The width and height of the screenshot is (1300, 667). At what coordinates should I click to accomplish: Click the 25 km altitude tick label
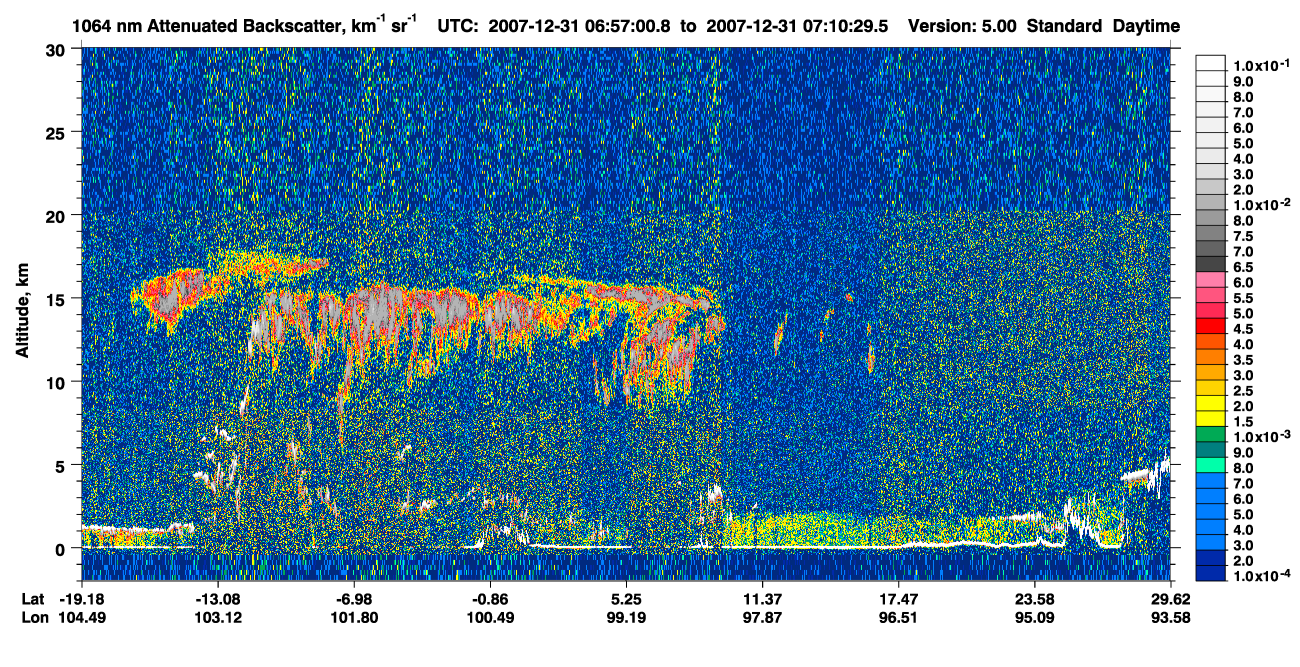coord(57,132)
